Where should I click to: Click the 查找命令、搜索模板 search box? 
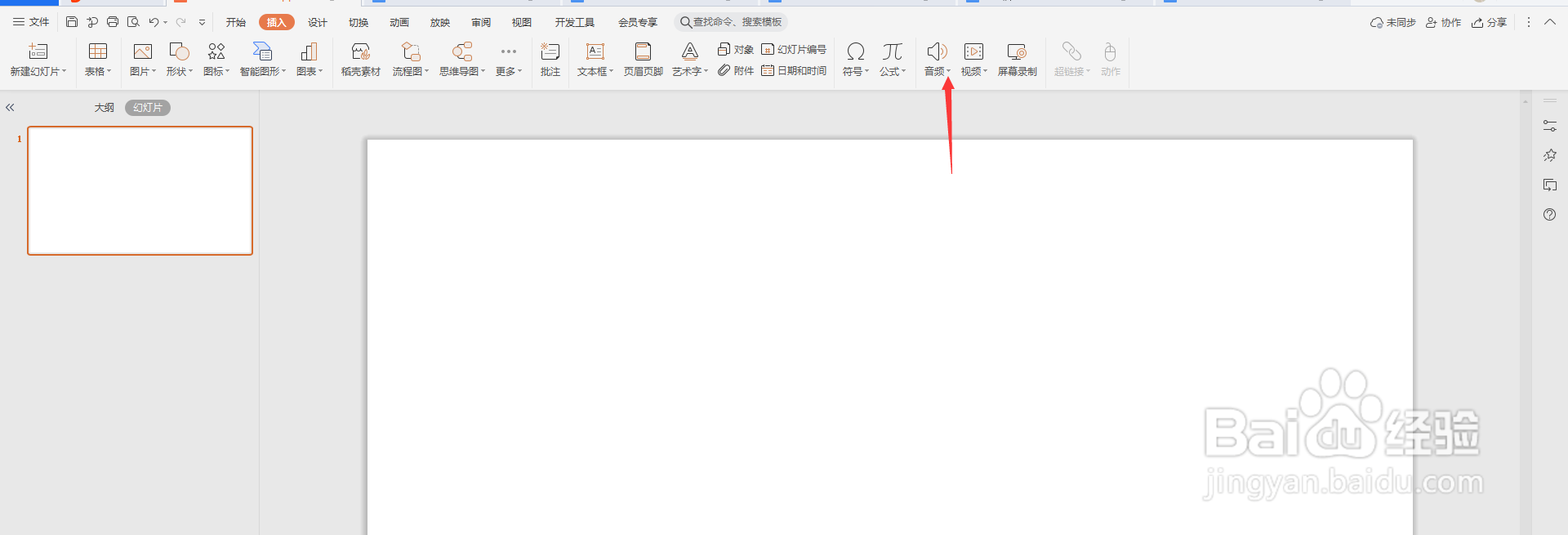tap(731, 22)
